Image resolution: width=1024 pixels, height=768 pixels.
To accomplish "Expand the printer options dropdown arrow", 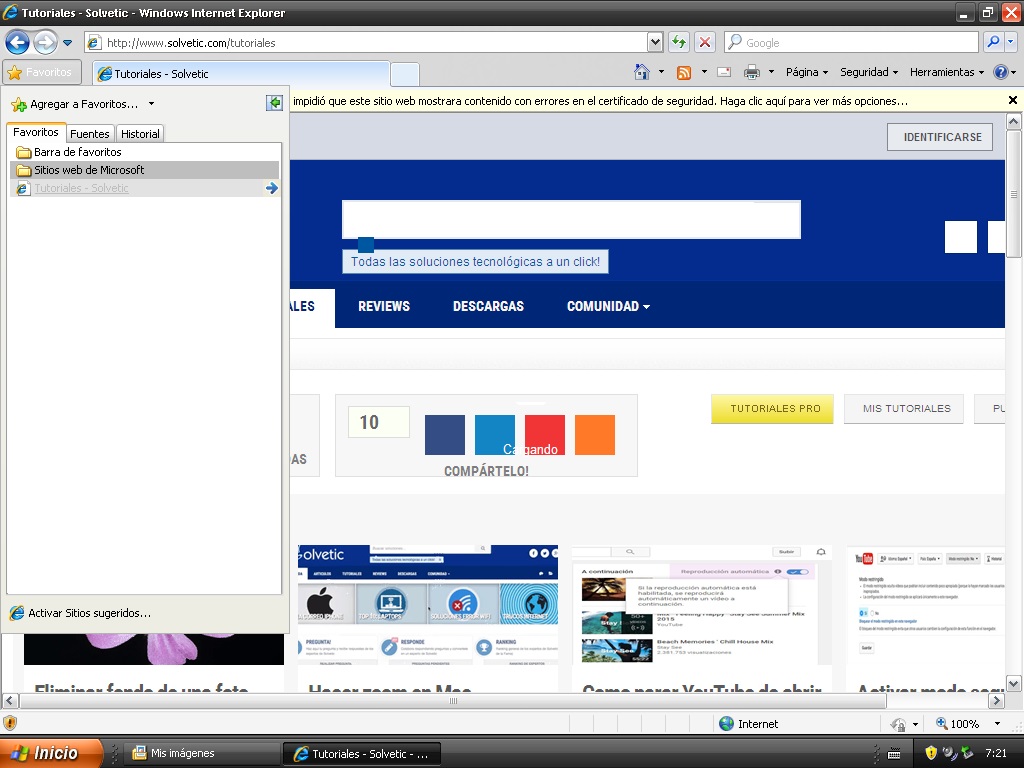I will pyautogui.click(x=771, y=72).
